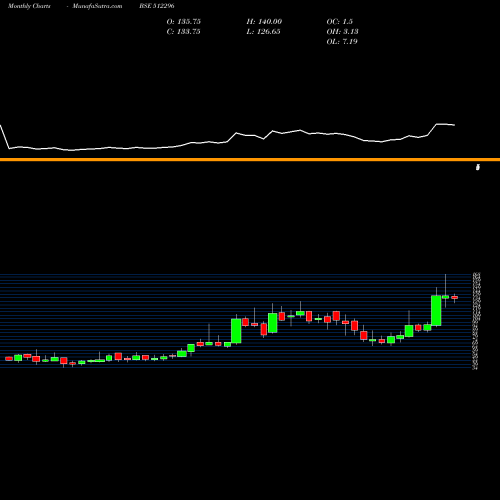The height and width of the screenshot is (500, 500).
Task: Click the 'OC: 1.5' value
Action: coord(340,22)
